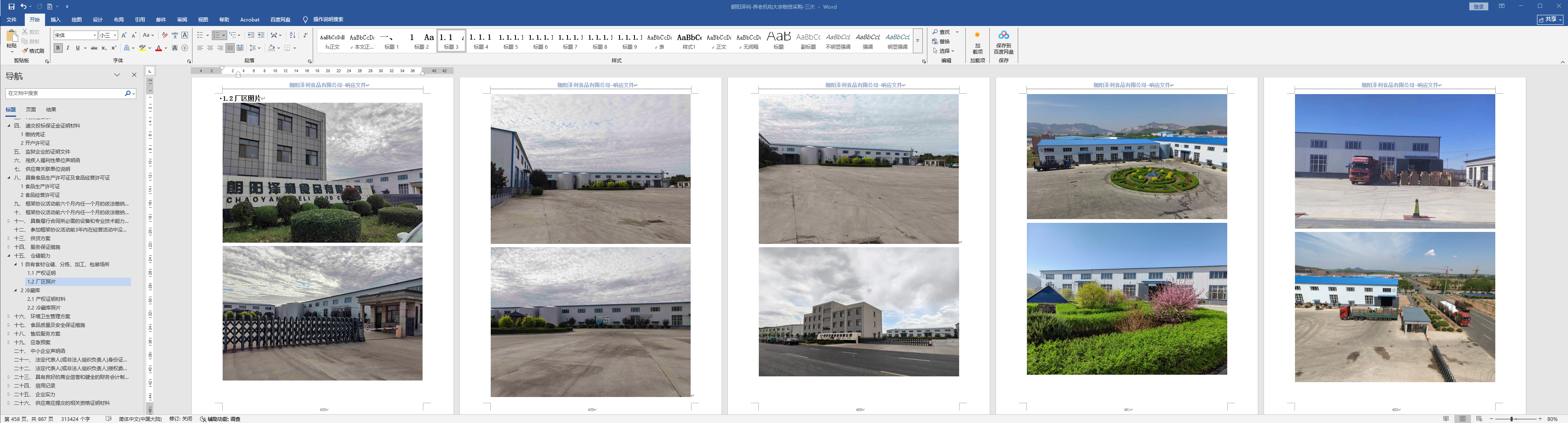Open Replace (替换) dialog

941,41
